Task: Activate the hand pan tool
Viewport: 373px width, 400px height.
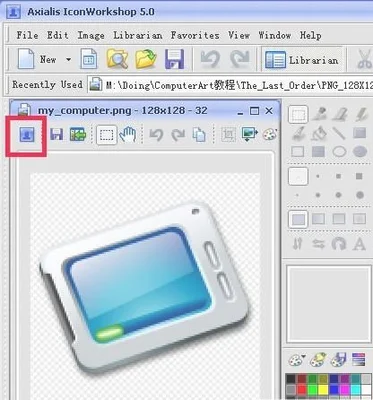Action: (x=128, y=135)
